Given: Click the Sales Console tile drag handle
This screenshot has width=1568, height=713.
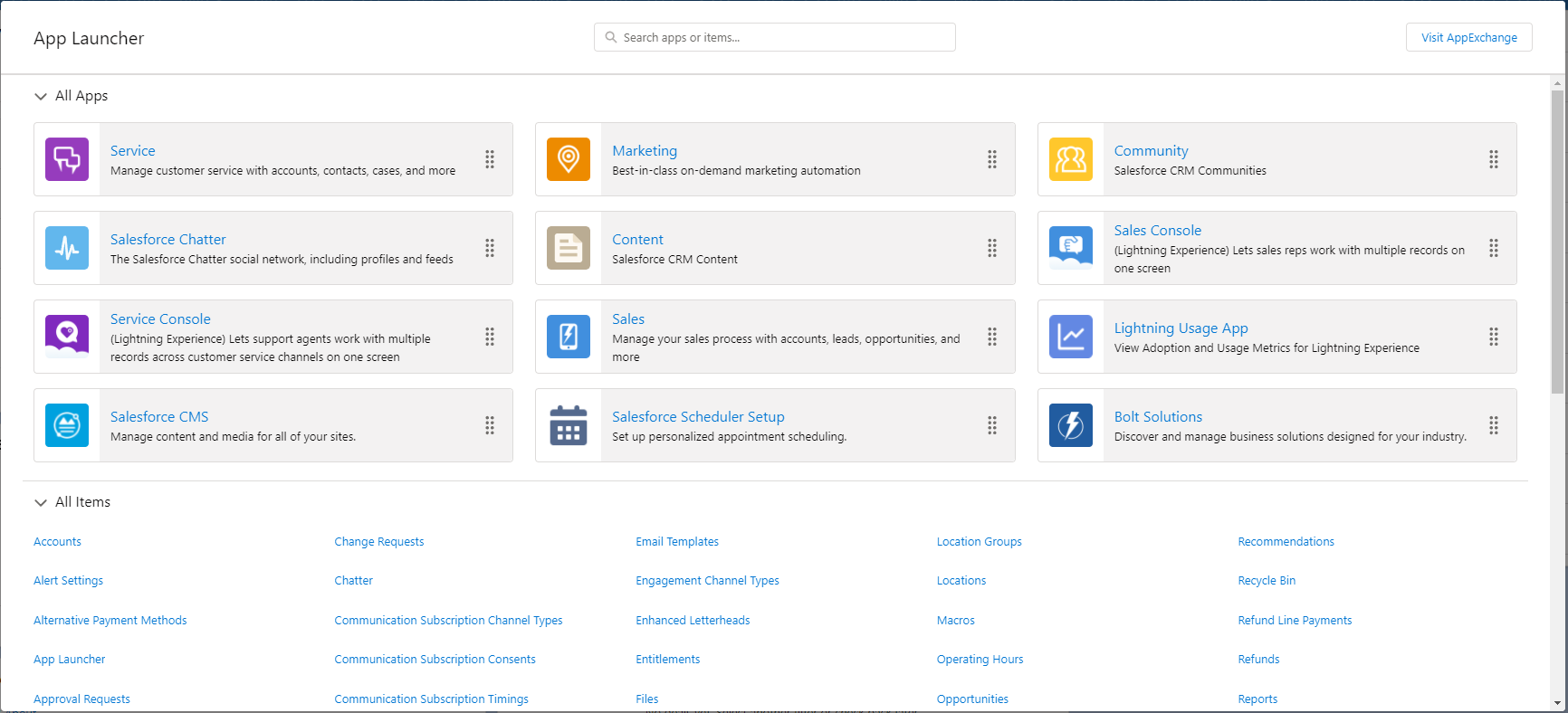Looking at the screenshot, I should tap(1494, 248).
